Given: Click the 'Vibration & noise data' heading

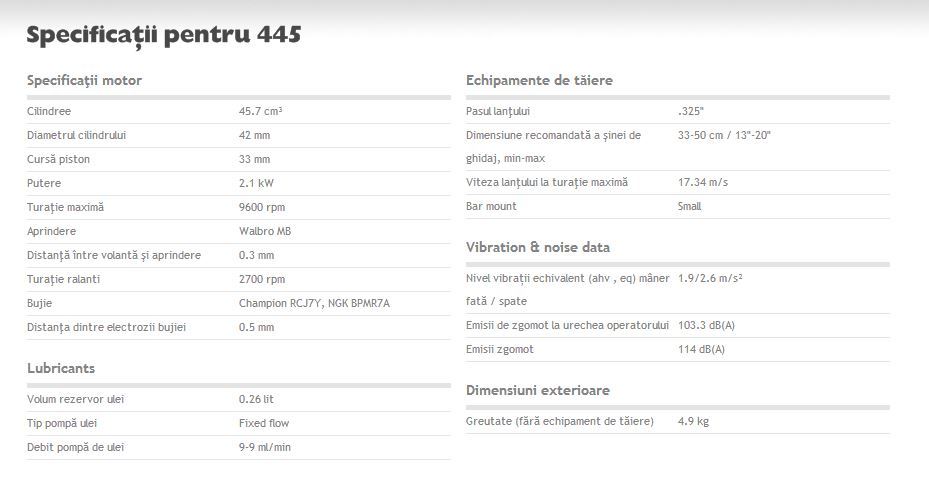Looking at the screenshot, I should tap(537, 247).
